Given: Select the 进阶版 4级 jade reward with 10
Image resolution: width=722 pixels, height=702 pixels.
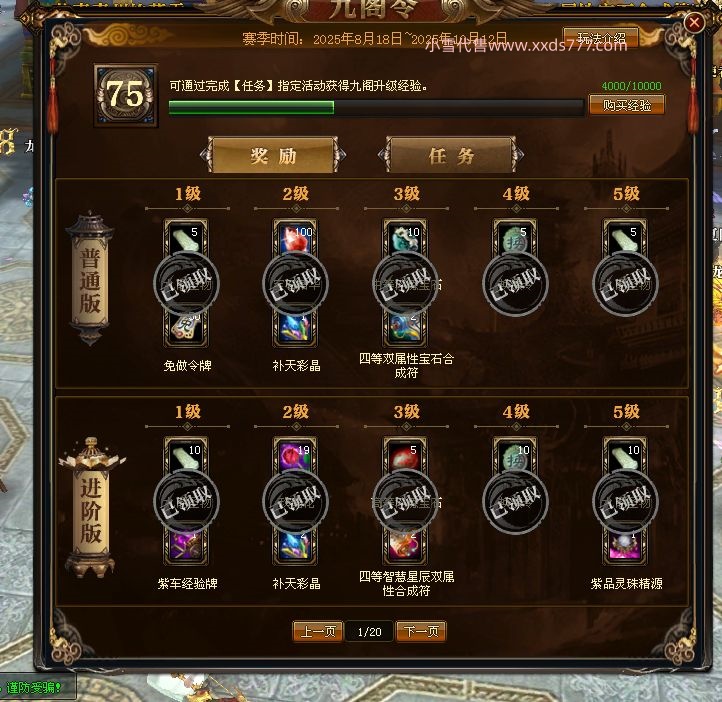Looking at the screenshot, I should point(515,455).
